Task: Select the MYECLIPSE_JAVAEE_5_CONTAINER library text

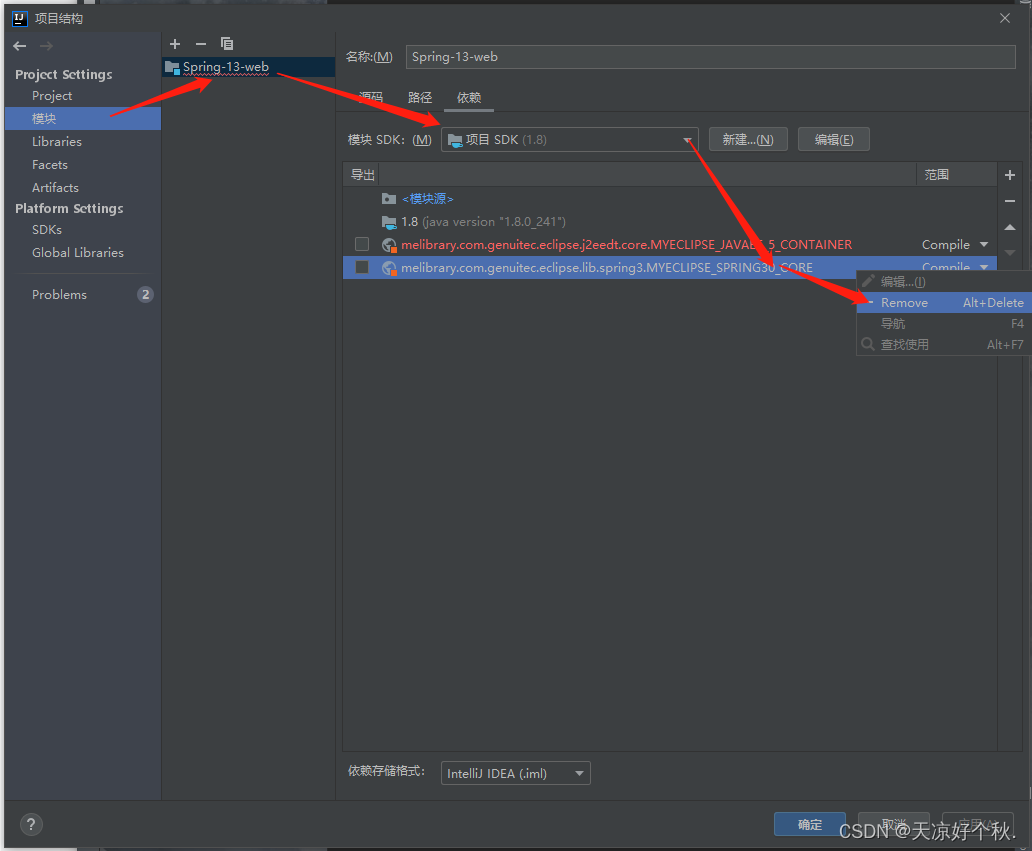Action: coord(627,245)
